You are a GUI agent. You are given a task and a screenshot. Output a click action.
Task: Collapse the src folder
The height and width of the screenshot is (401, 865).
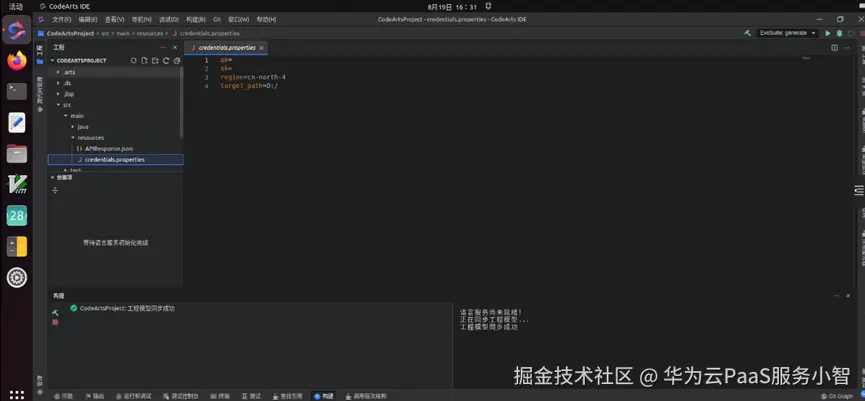click(58, 105)
